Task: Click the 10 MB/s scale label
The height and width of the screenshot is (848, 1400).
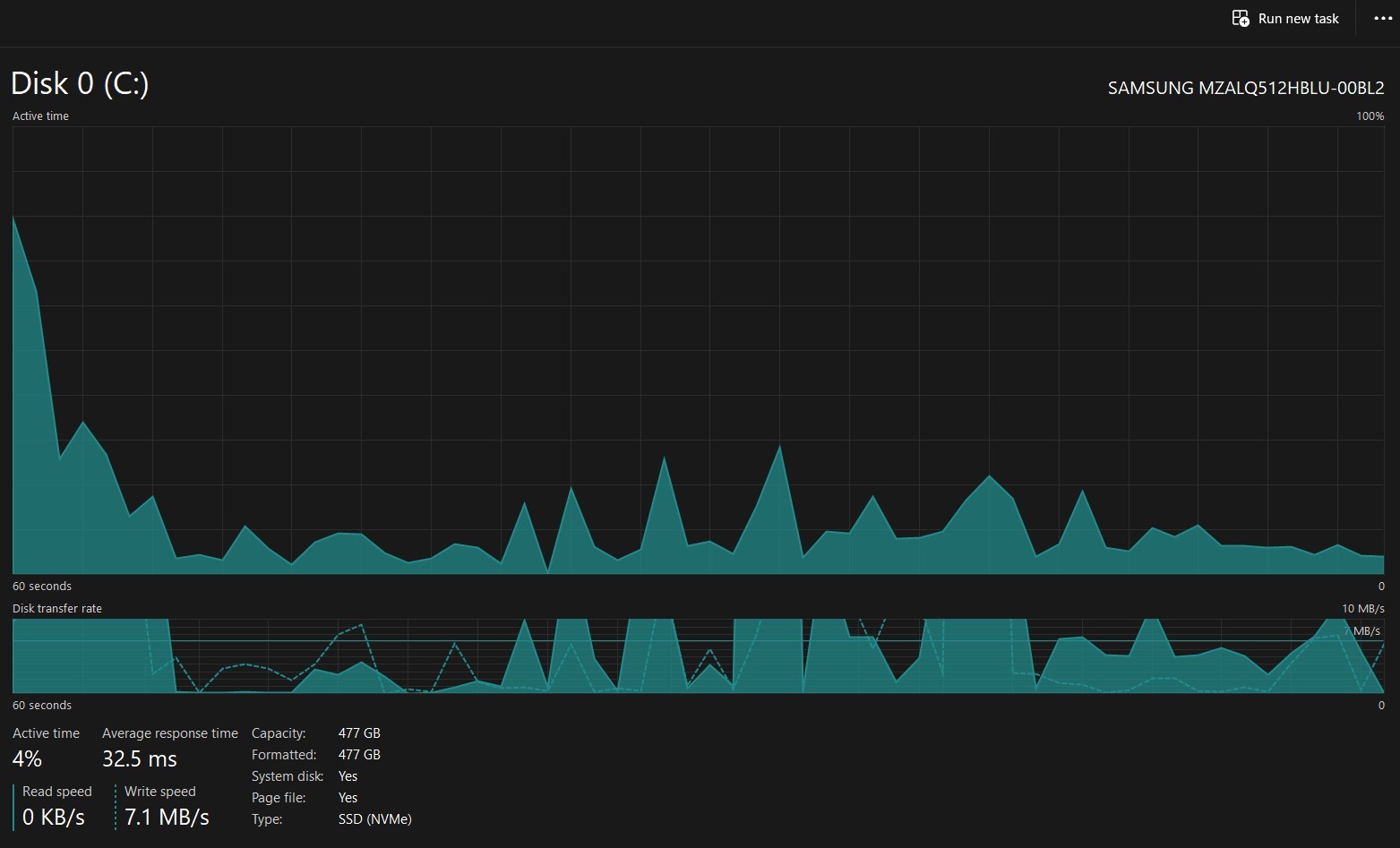Action: pos(1362,609)
